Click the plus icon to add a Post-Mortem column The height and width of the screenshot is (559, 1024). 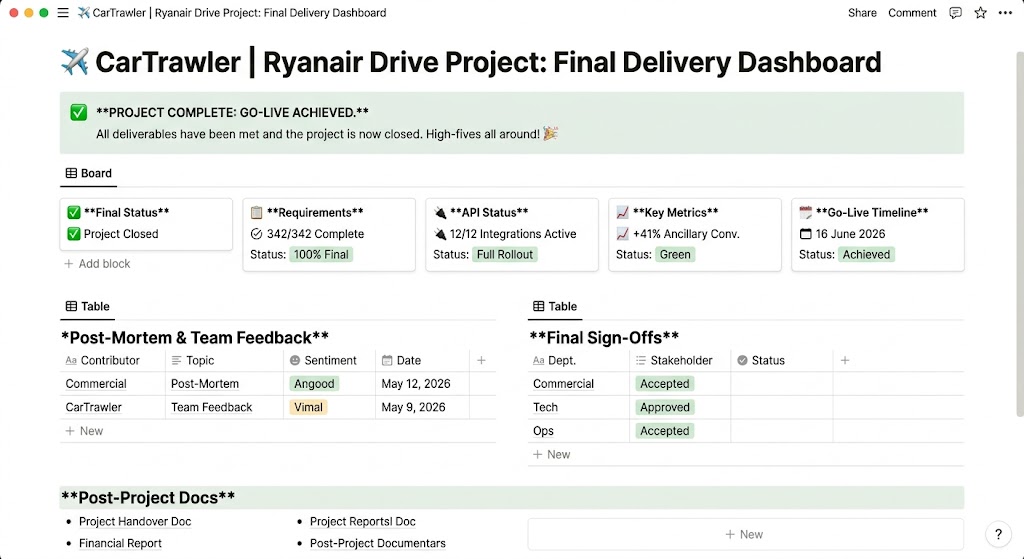[x=481, y=360]
